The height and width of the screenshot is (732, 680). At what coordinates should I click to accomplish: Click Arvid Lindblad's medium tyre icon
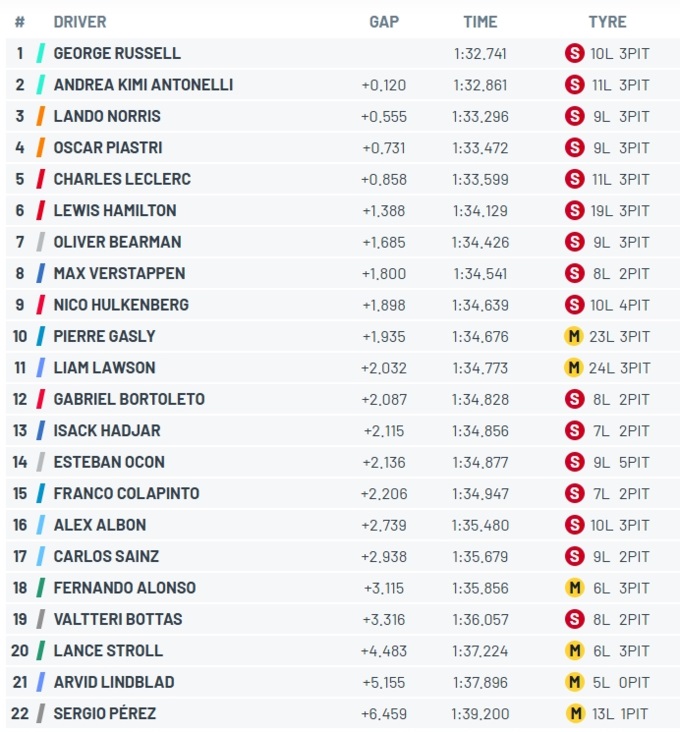574,682
